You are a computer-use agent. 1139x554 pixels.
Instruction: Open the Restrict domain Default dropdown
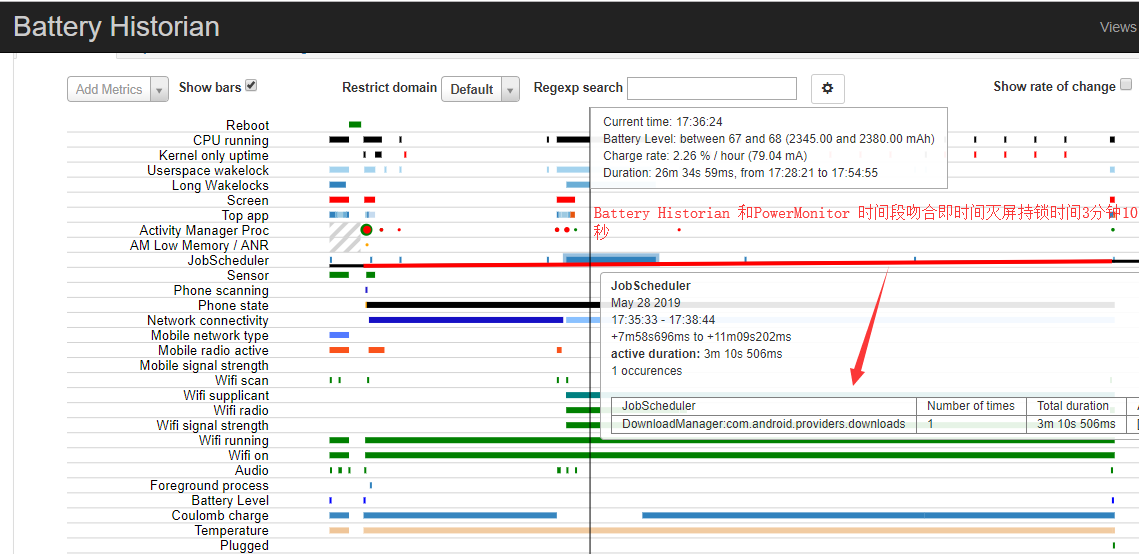[480, 89]
